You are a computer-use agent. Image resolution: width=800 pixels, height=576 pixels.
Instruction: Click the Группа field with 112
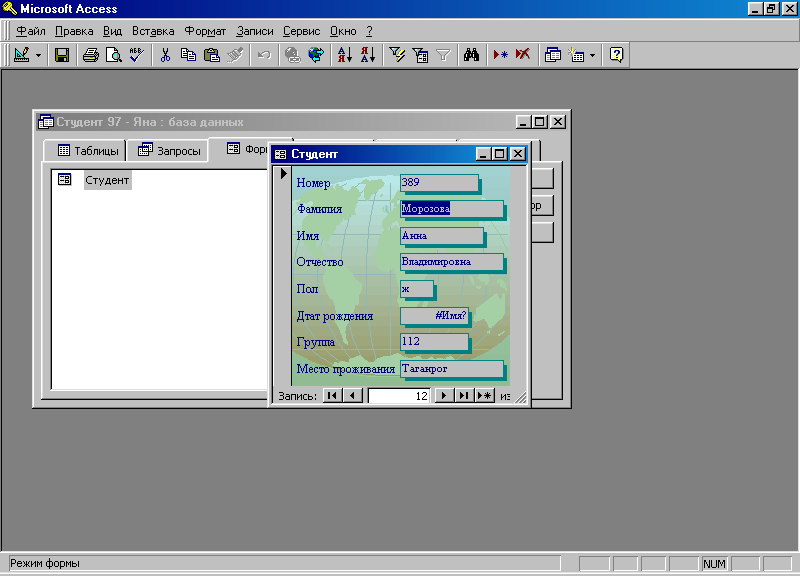click(x=434, y=342)
